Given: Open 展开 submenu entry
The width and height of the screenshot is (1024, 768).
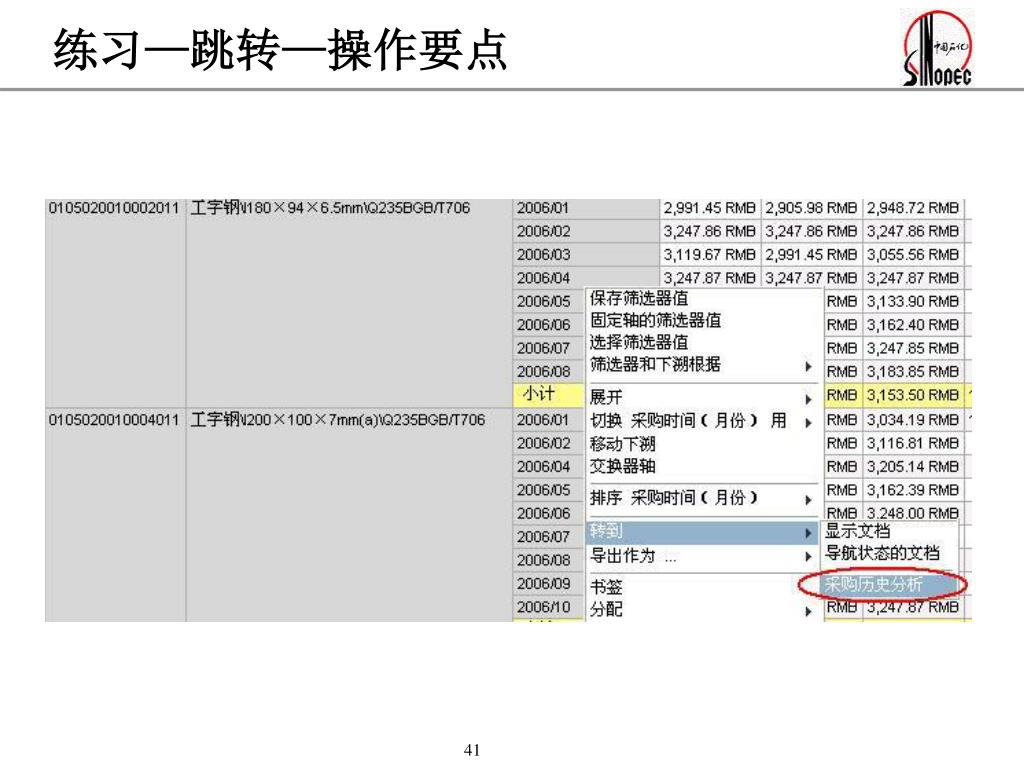Looking at the screenshot, I should 703,397.
